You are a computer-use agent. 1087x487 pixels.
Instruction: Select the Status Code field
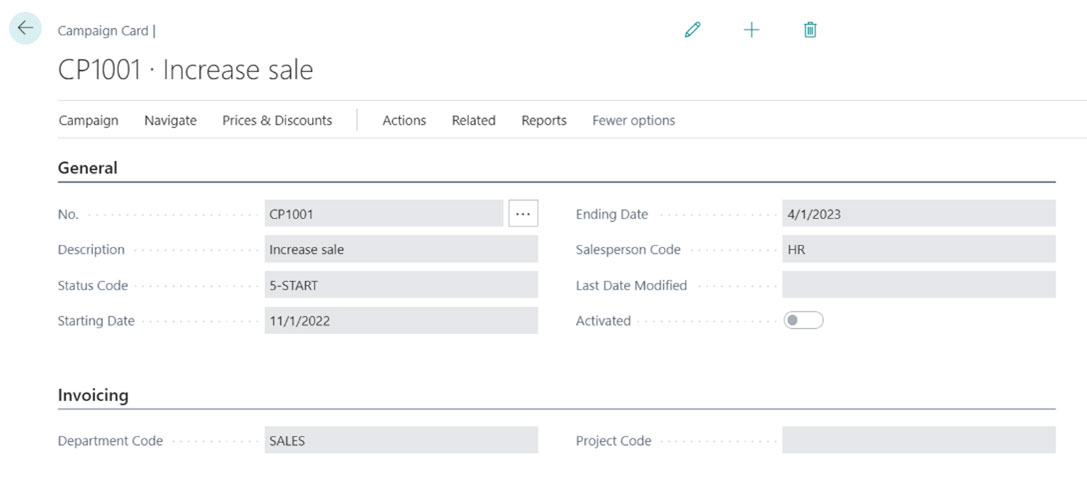[400, 285]
